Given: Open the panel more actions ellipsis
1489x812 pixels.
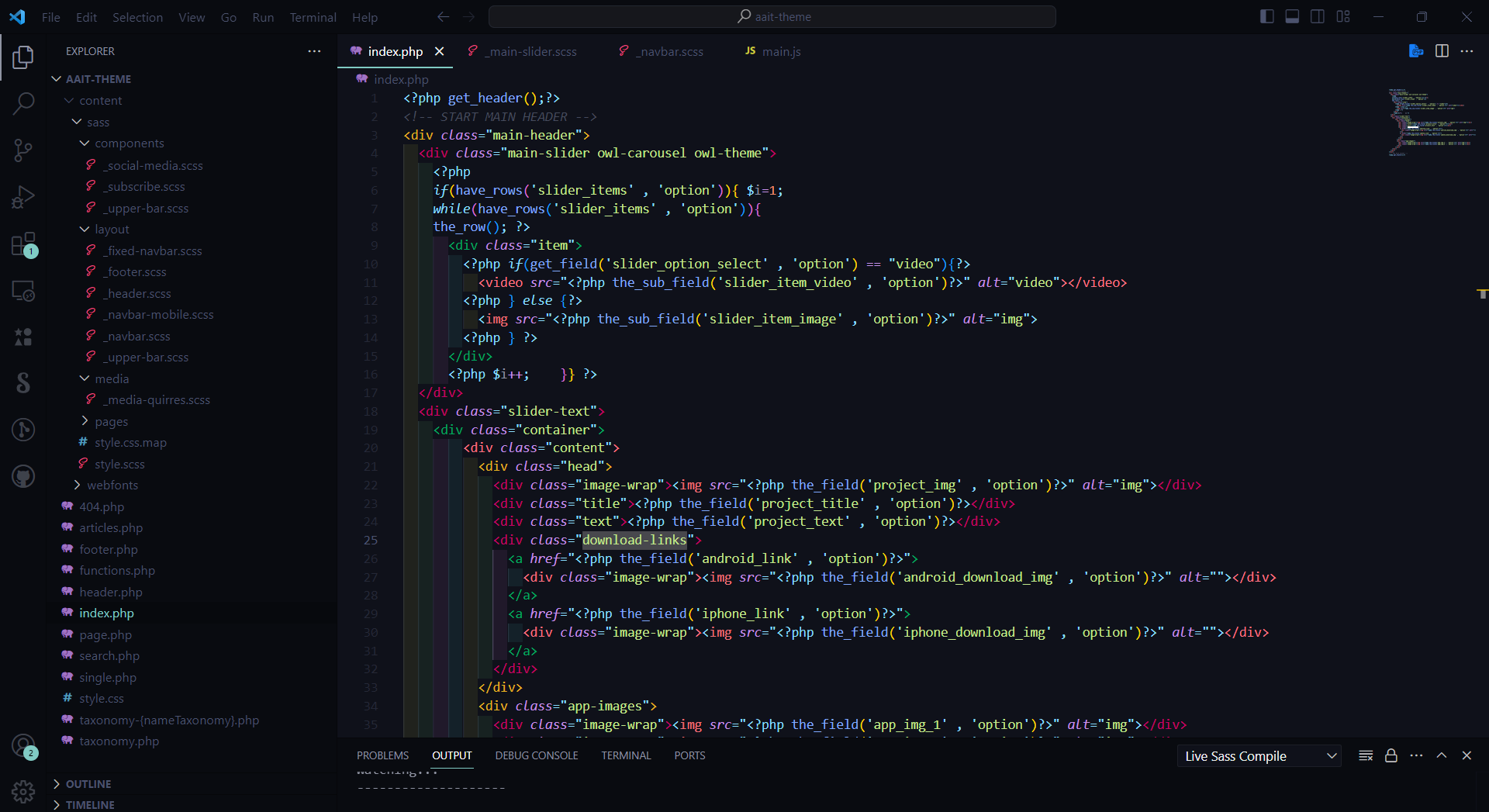Looking at the screenshot, I should [x=1416, y=755].
